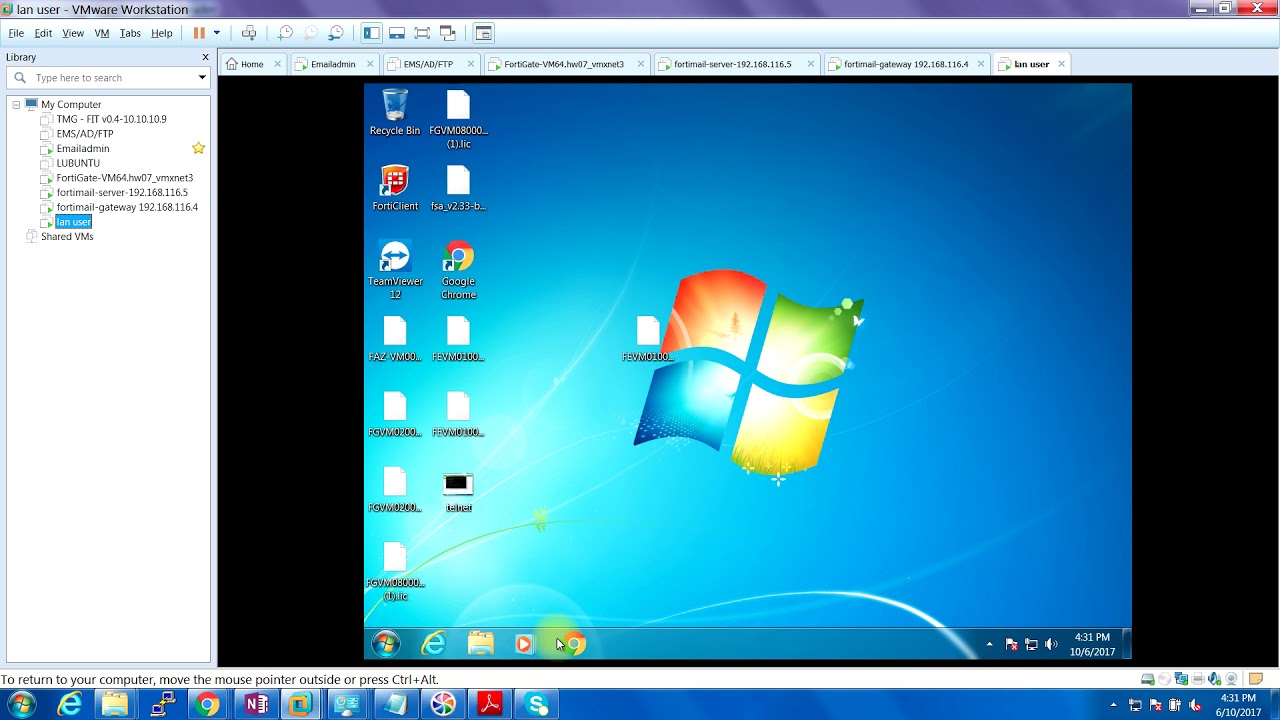Toggle console view toolbar icon

pos(483,33)
